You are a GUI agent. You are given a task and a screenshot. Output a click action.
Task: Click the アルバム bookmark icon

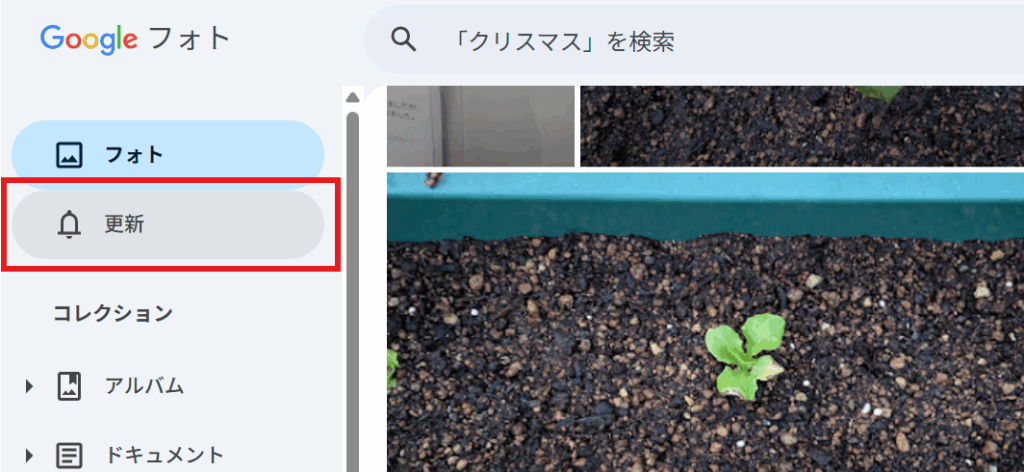click(69, 386)
